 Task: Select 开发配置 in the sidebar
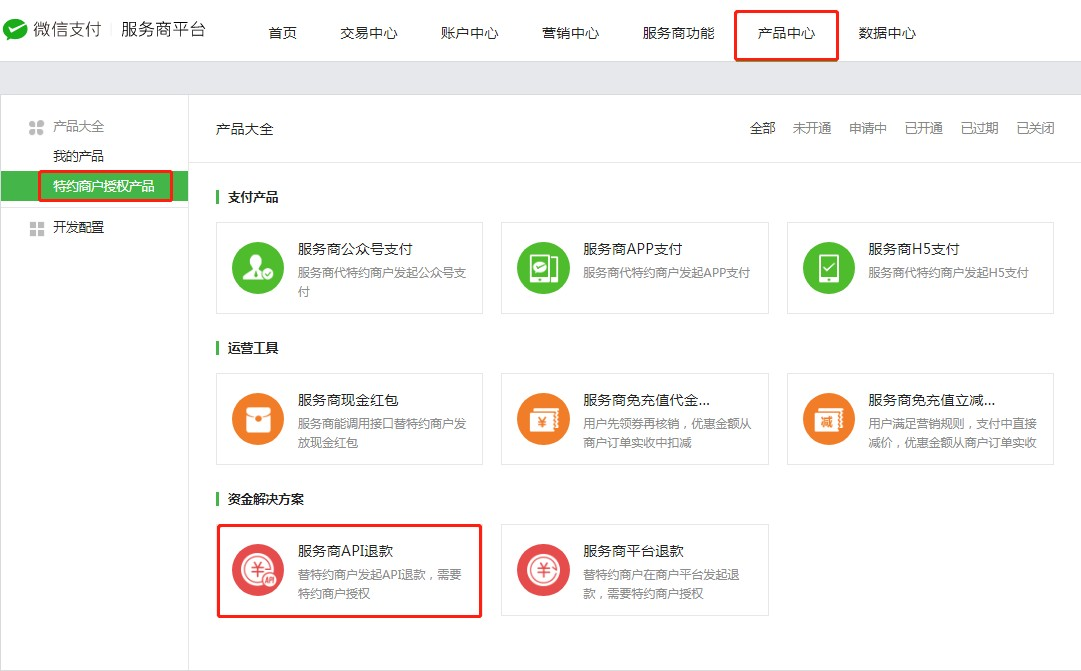tap(79, 228)
